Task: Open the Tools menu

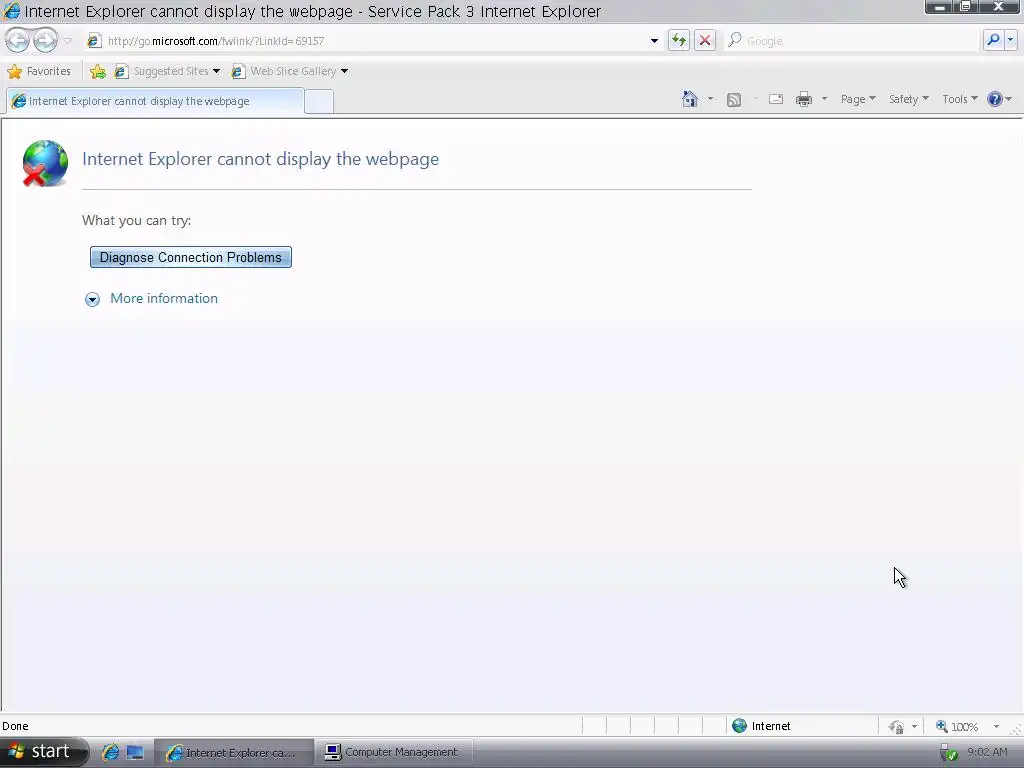Action: (959, 99)
